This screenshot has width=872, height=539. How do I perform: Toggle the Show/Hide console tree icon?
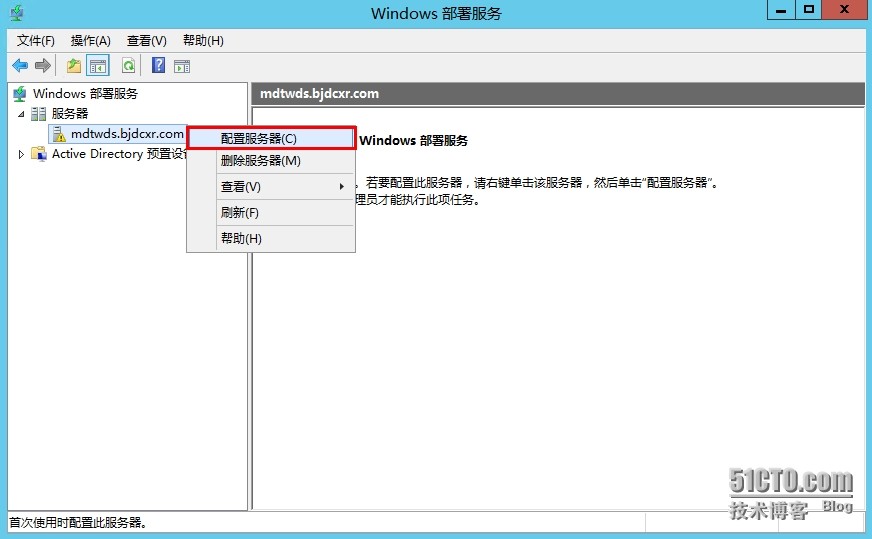click(x=98, y=66)
